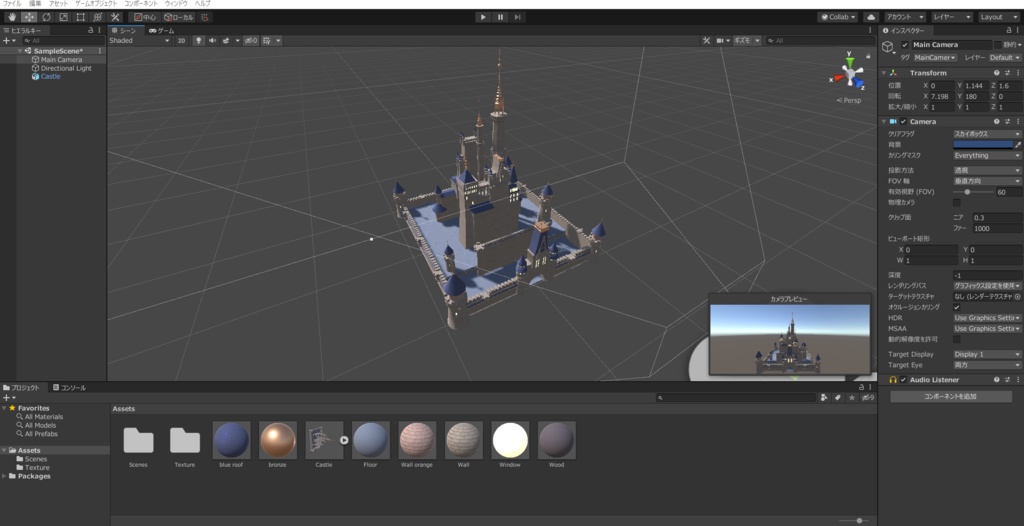This screenshot has height=526, width=1024.
Task: Toggle scene audio speaker icon
Action: 211,41
